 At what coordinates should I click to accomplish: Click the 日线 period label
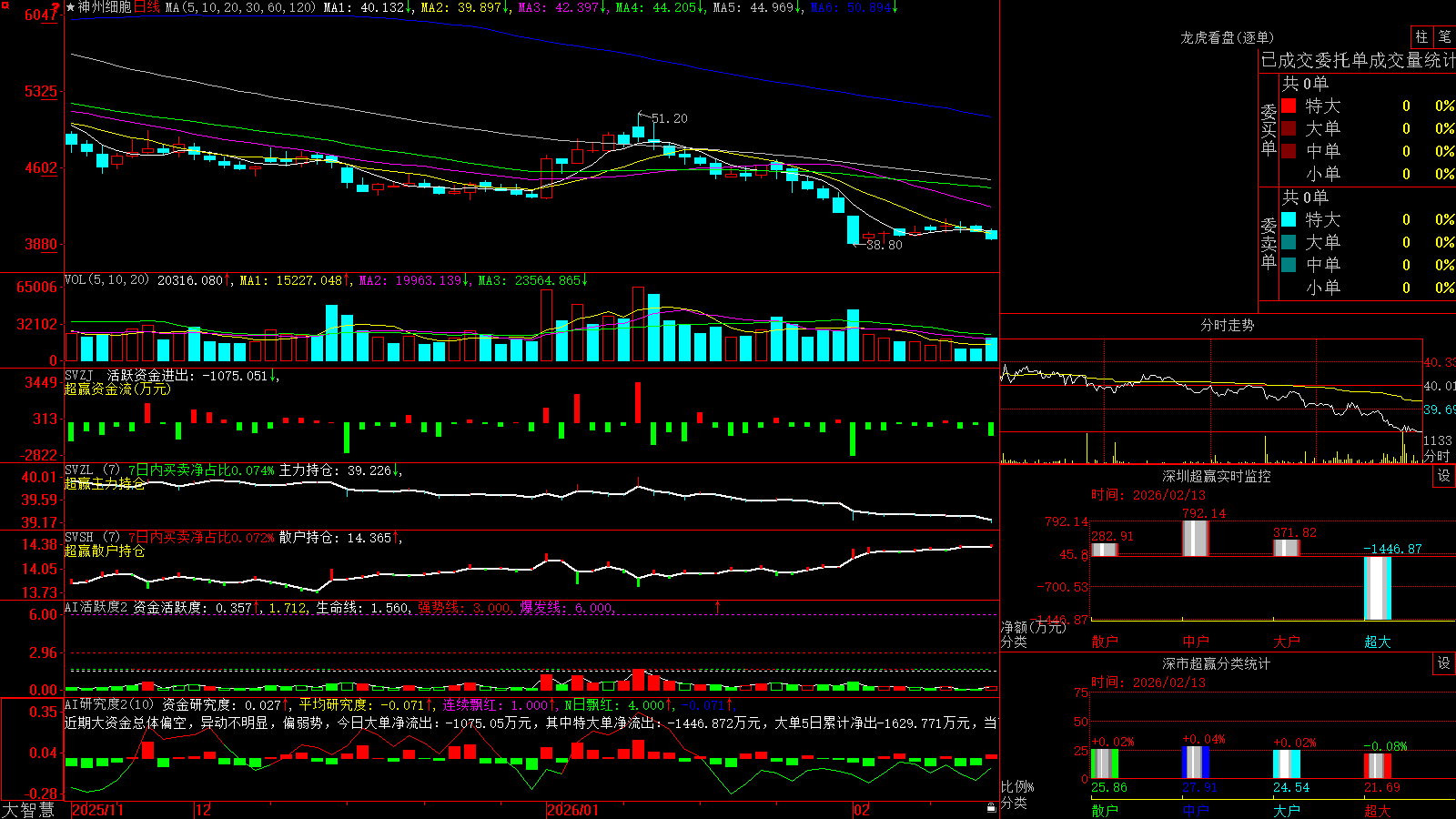(x=147, y=7)
